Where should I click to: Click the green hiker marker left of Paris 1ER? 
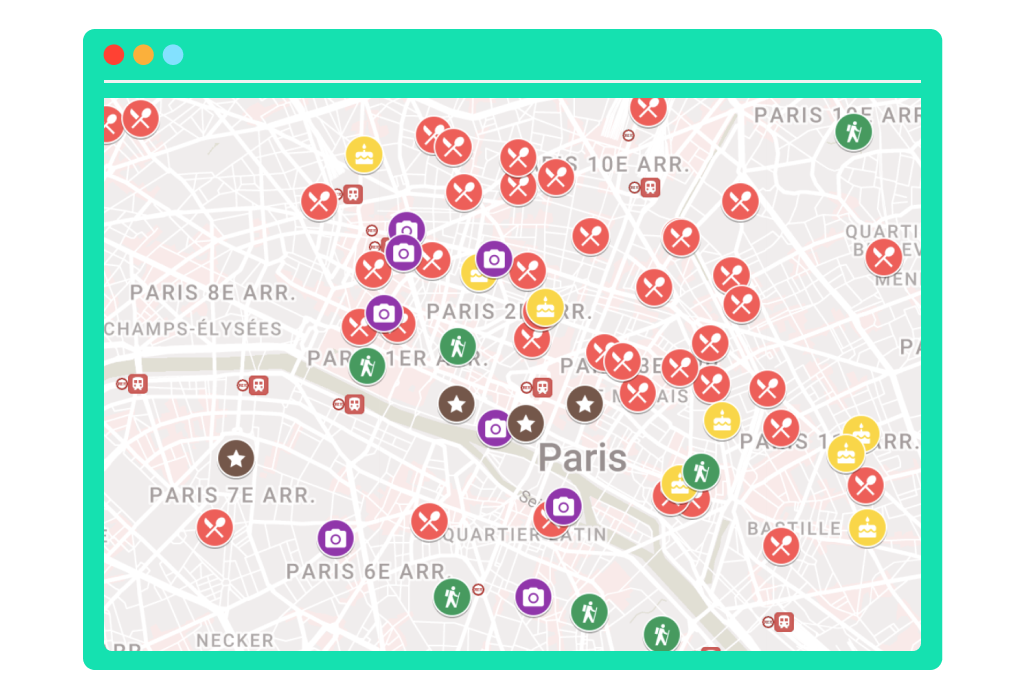tap(367, 365)
